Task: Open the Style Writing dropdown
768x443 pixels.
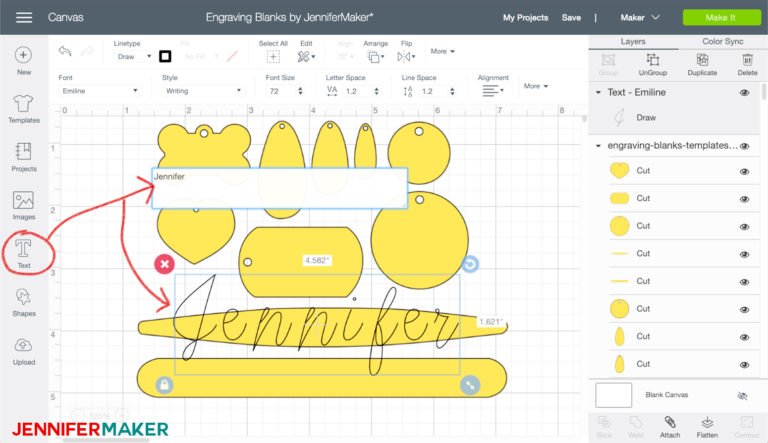Action: pos(203,91)
